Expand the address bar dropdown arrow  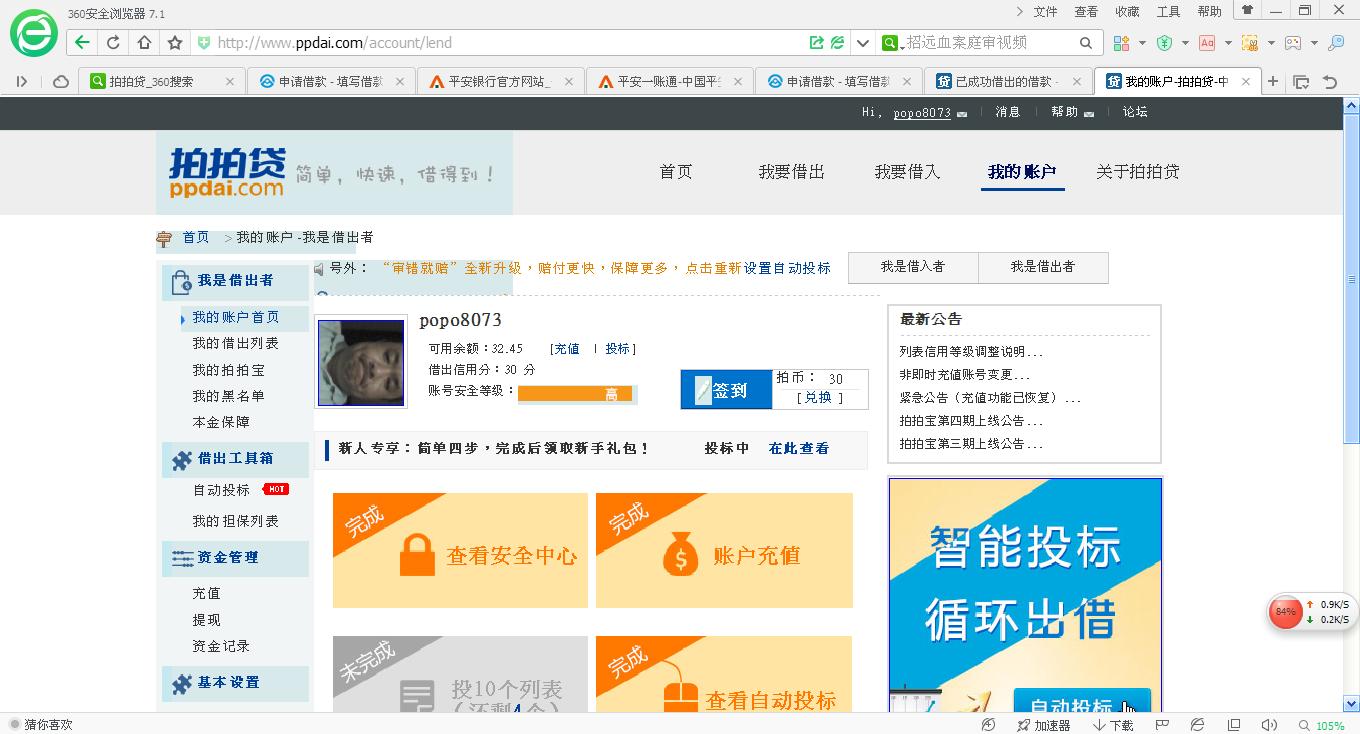click(863, 43)
